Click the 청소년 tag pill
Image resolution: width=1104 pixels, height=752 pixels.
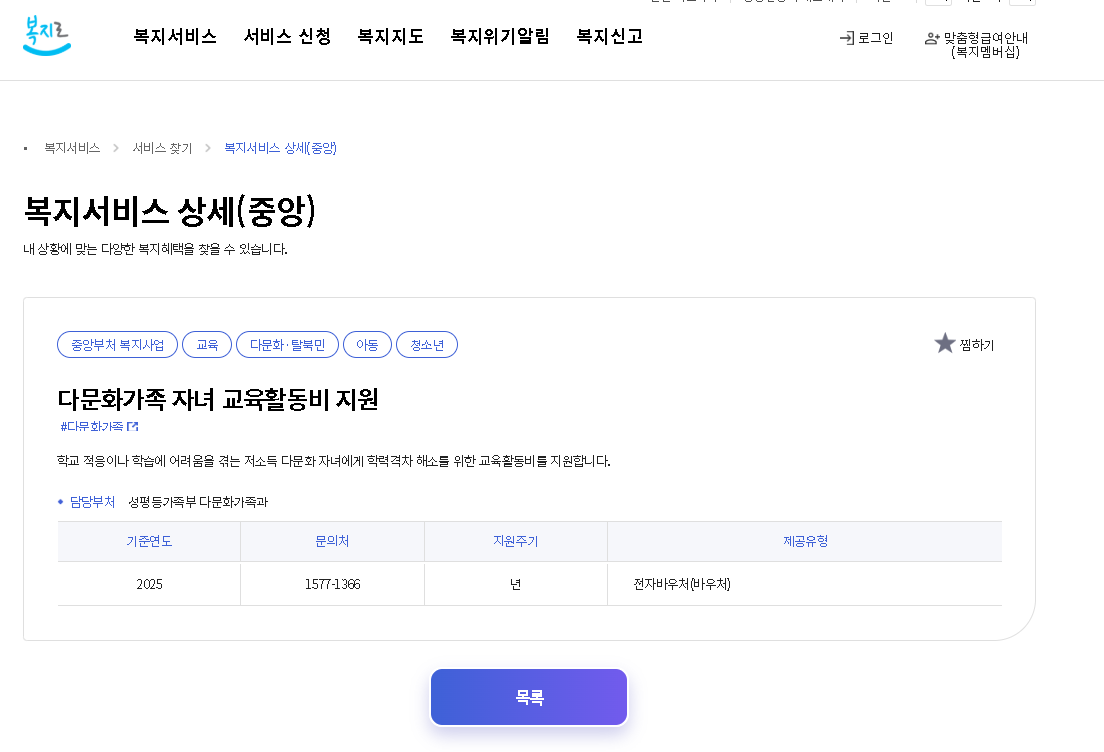coord(427,344)
